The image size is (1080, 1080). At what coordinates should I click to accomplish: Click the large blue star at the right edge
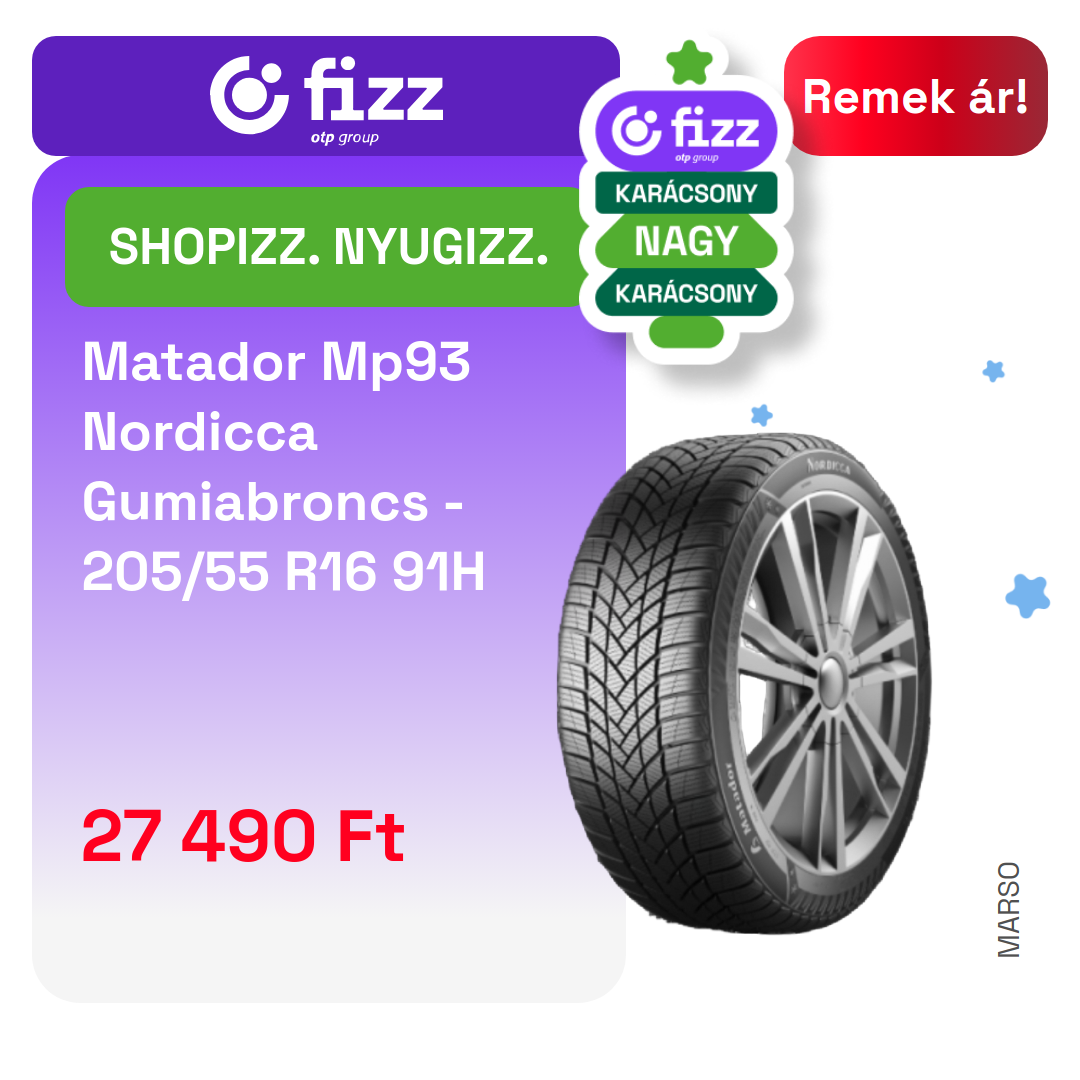[x=1027, y=596]
